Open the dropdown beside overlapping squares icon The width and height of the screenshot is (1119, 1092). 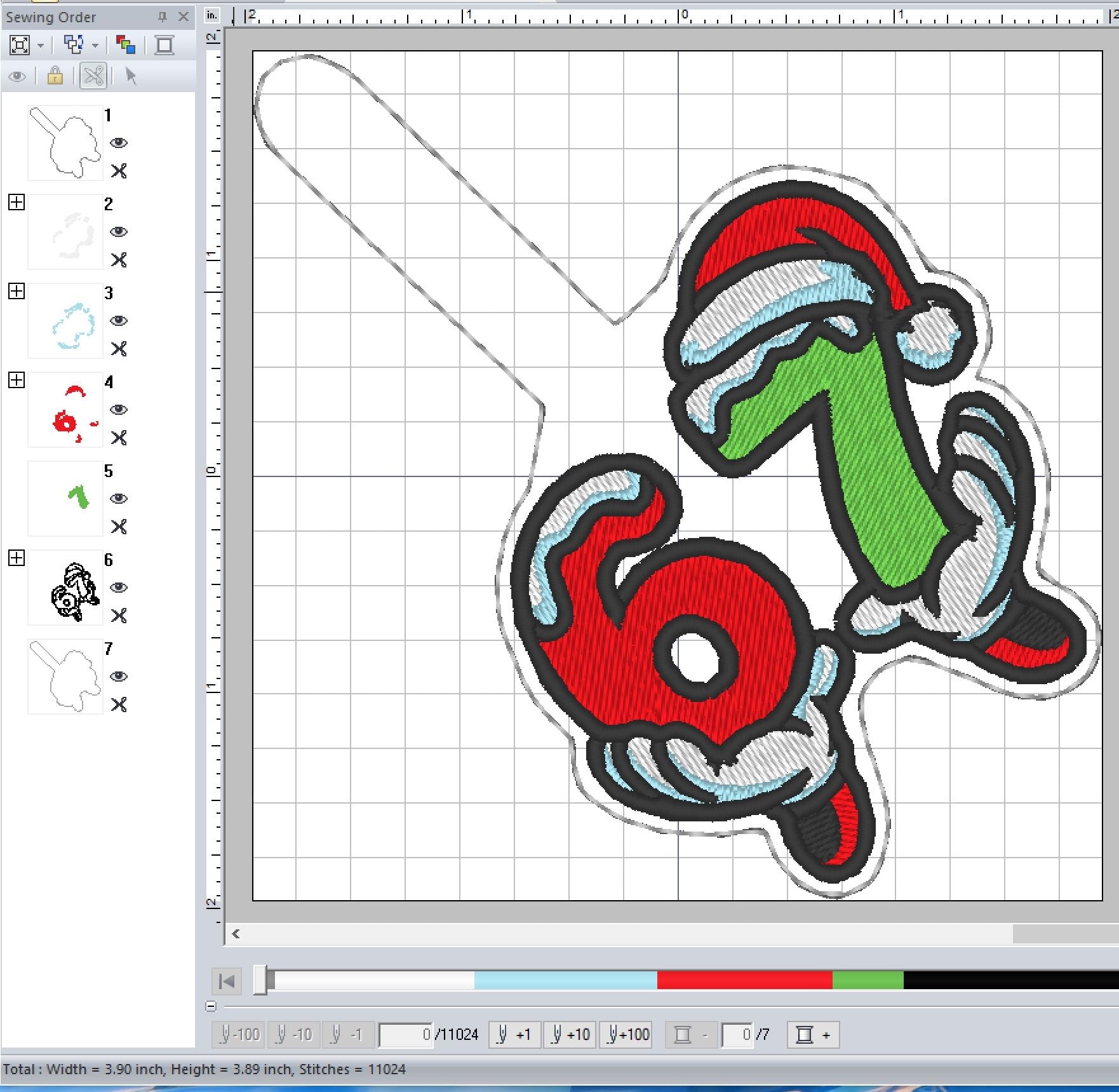[x=95, y=46]
